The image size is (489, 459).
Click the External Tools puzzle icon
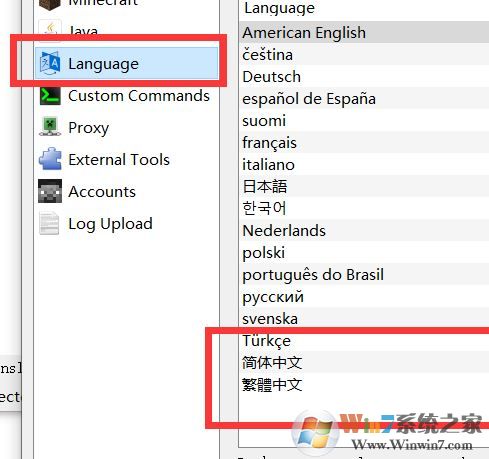pyautogui.click(x=50, y=159)
